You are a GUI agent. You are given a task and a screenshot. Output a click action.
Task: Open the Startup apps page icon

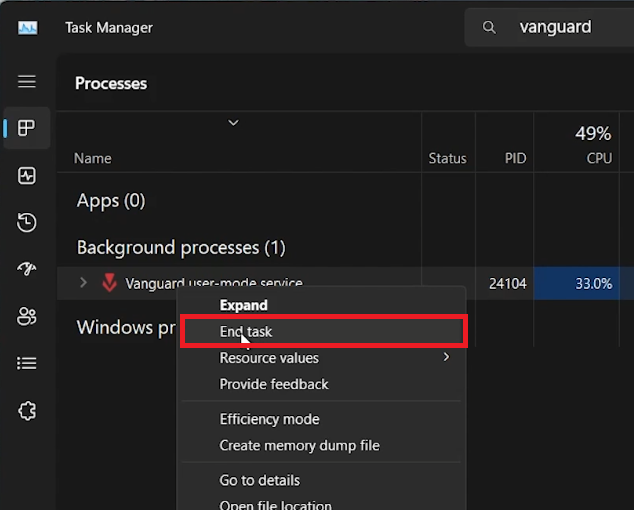[27, 269]
